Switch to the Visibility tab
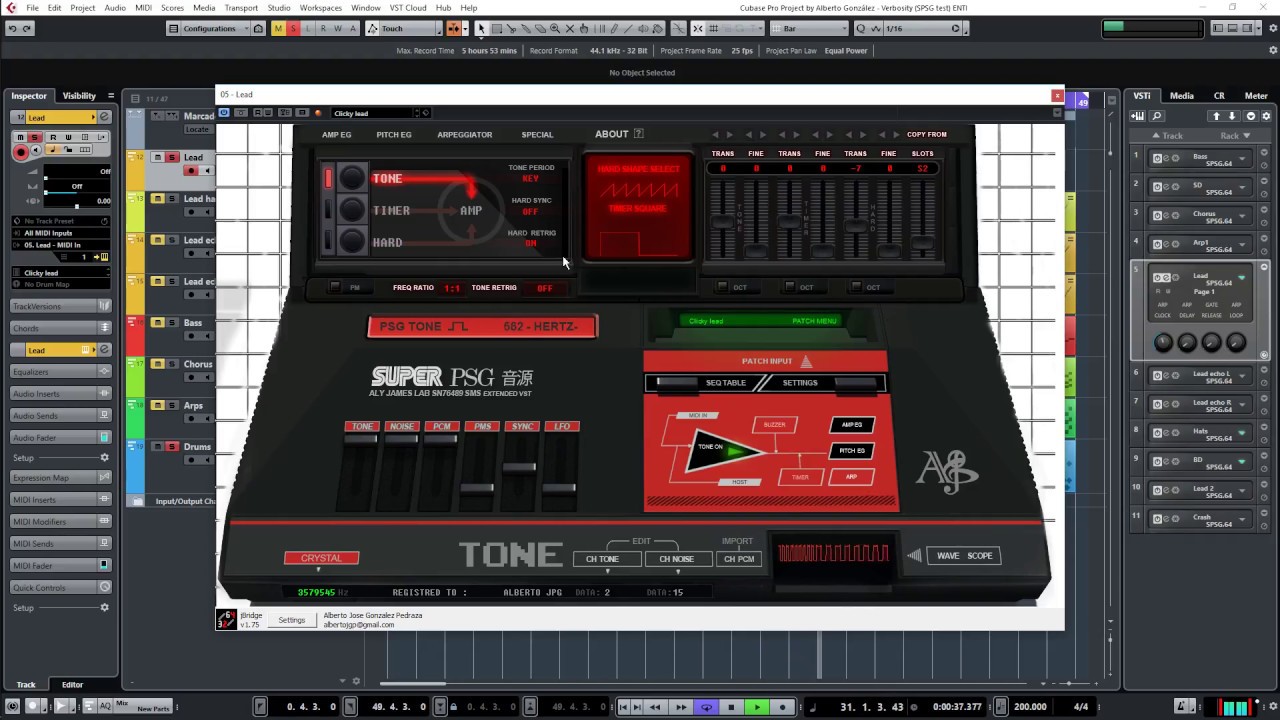Screen dimensions: 1280x720 pyautogui.click(x=79, y=96)
